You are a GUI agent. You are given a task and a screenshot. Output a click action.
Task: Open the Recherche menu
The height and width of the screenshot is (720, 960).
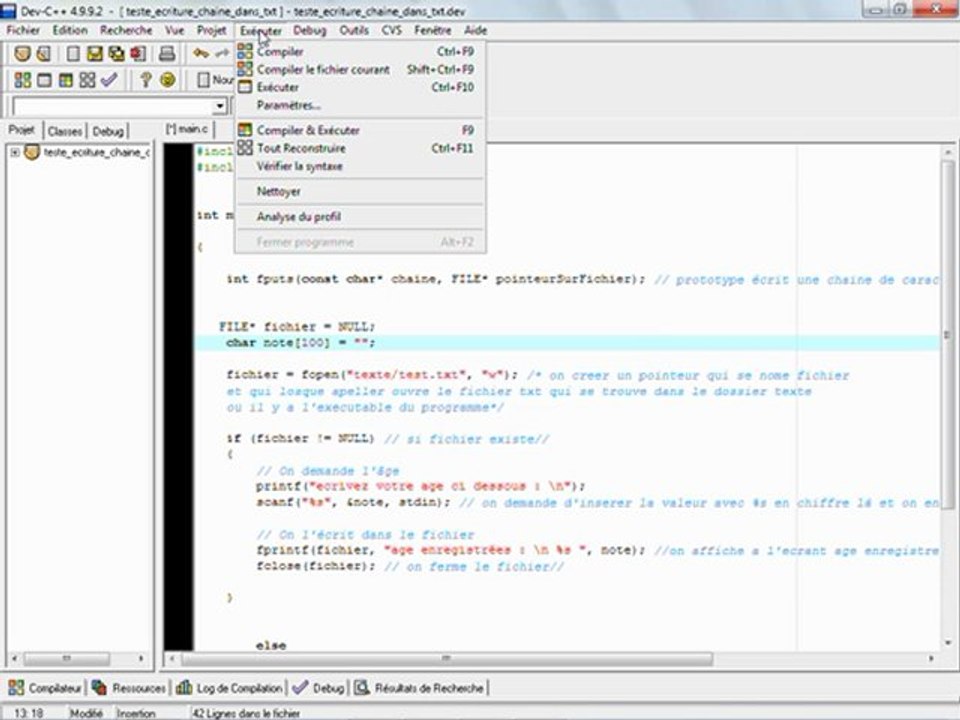point(126,30)
